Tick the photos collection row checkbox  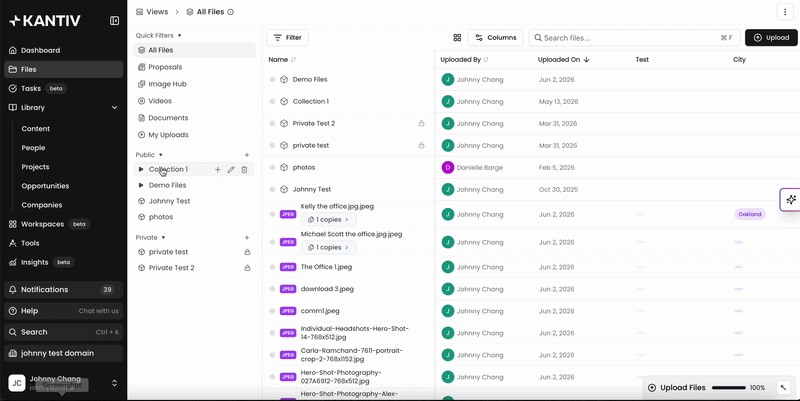(272, 167)
